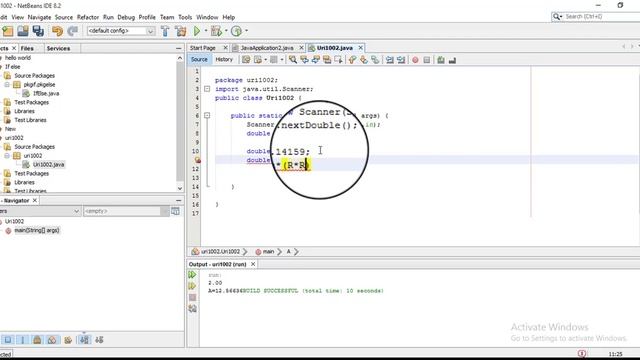Click the Search (Ctrl+I) field
Image resolution: width=640 pixels, height=360 pixels.
[596, 16]
